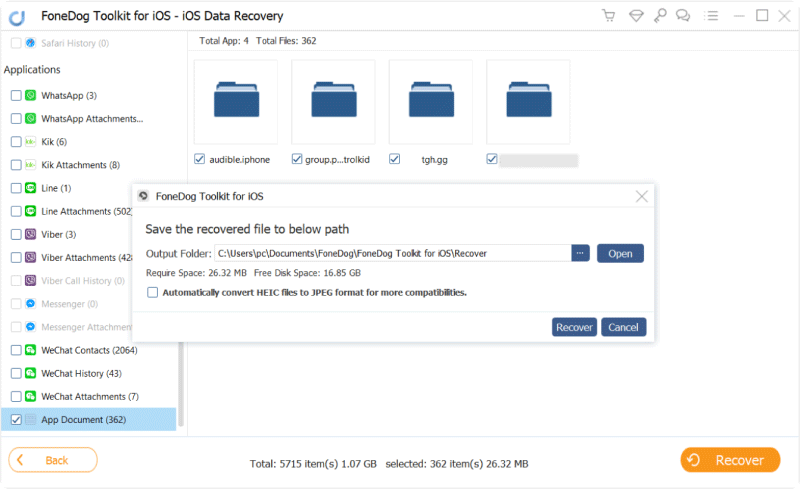
Task: Uncheck the audible.iphone checkbox
Action: [x=199, y=159]
